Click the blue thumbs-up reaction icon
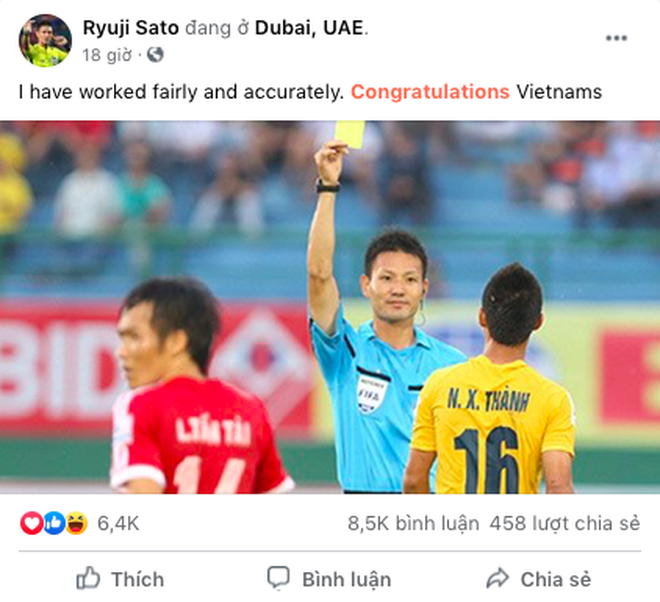The height and width of the screenshot is (602, 660). click(x=54, y=523)
